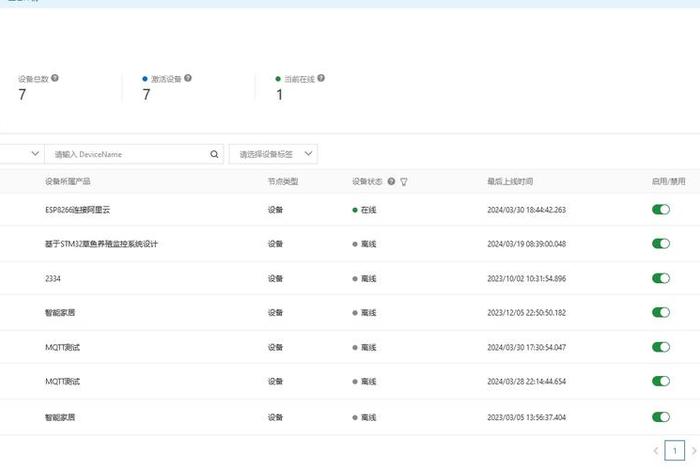Toggle switch for 基于STM32草鱼养殖监控系统设计 row
Screen dimensions: 700x470
coord(661,244)
